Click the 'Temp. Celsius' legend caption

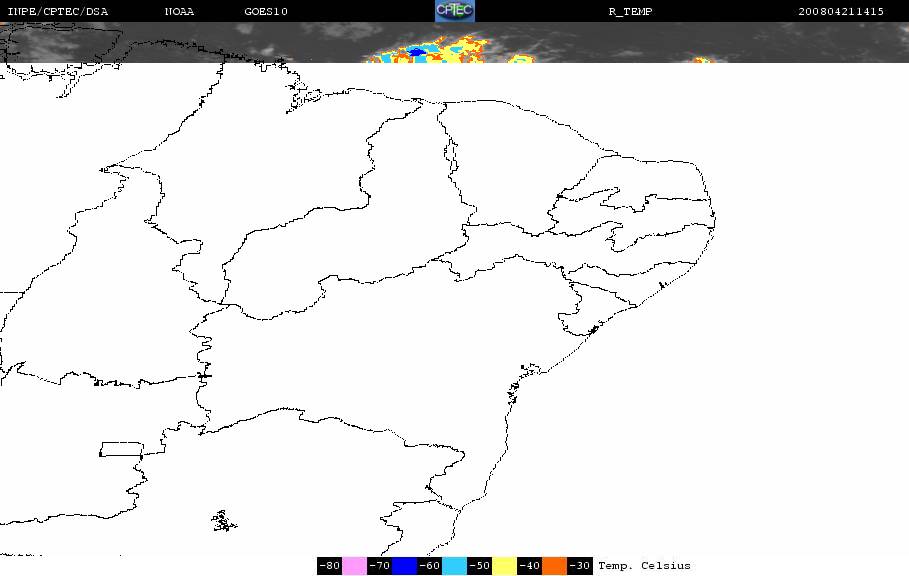(644, 566)
